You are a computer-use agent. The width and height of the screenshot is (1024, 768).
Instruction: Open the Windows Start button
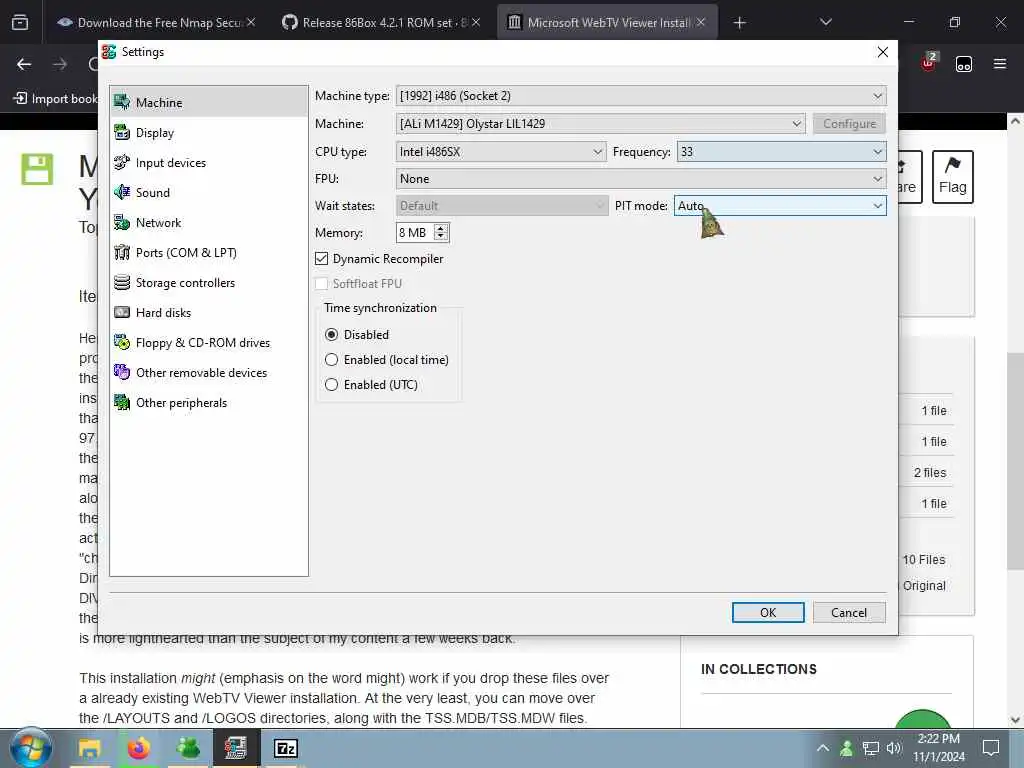31,748
